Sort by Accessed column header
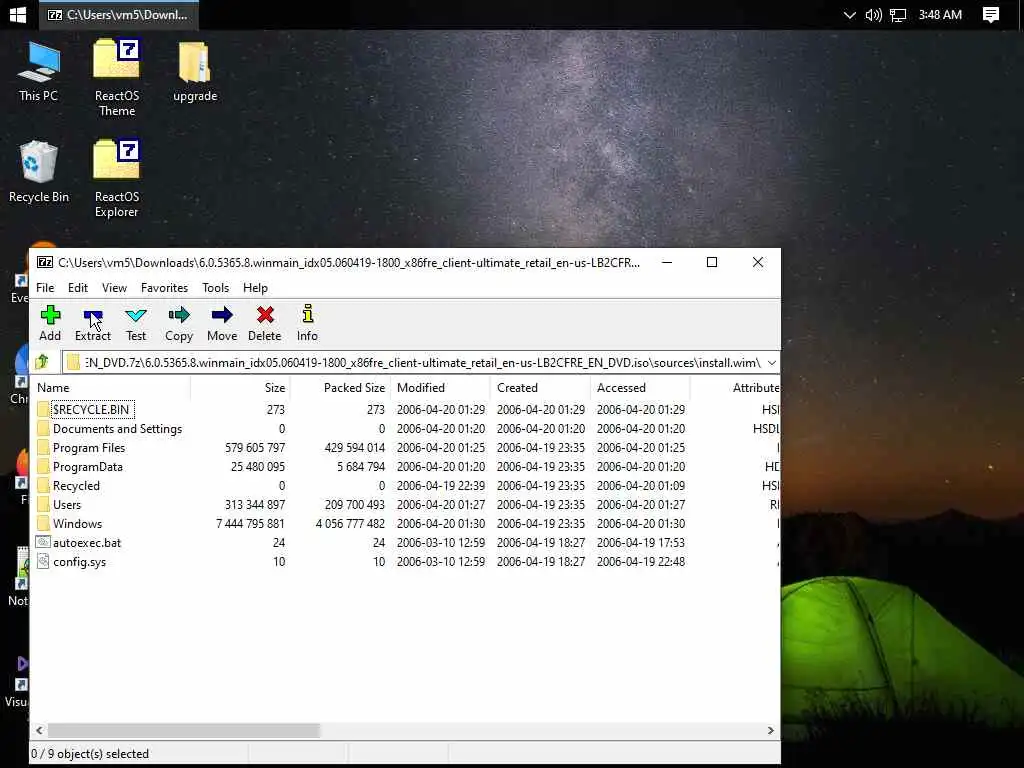This screenshot has height=768, width=1024. (640, 388)
